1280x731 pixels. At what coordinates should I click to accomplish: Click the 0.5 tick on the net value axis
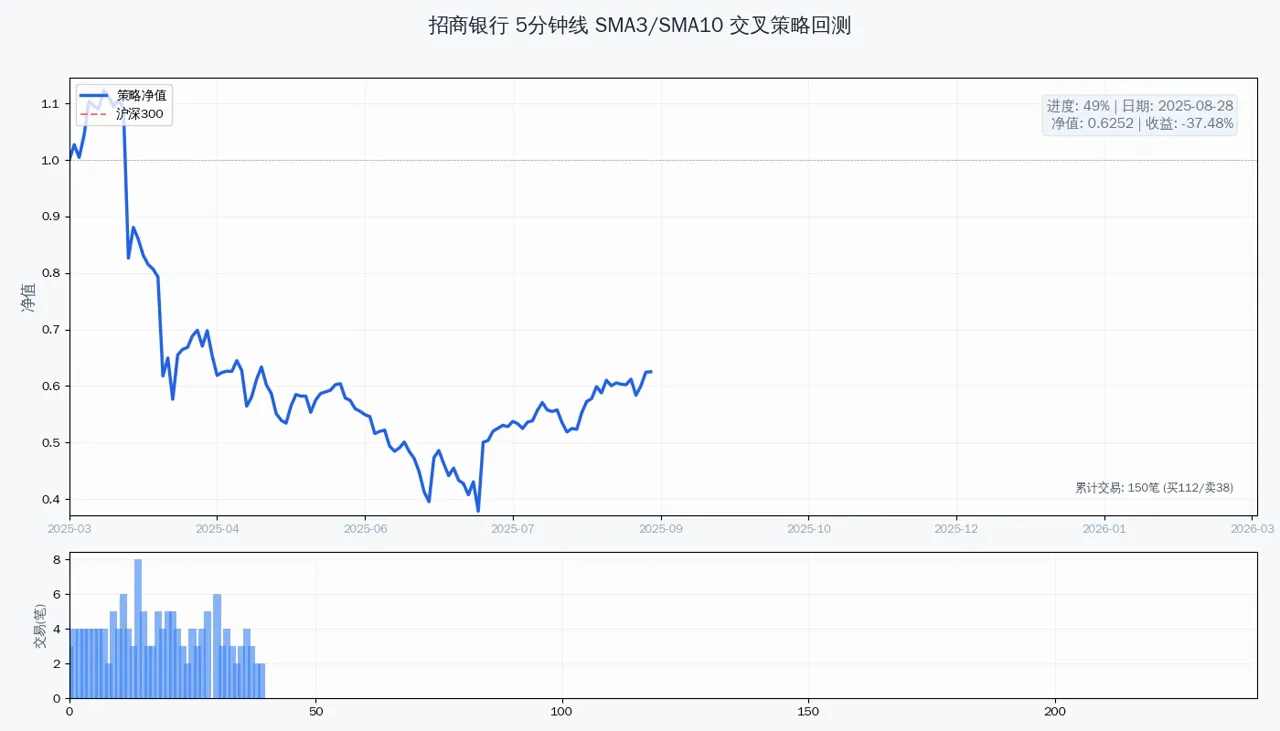(x=51, y=443)
